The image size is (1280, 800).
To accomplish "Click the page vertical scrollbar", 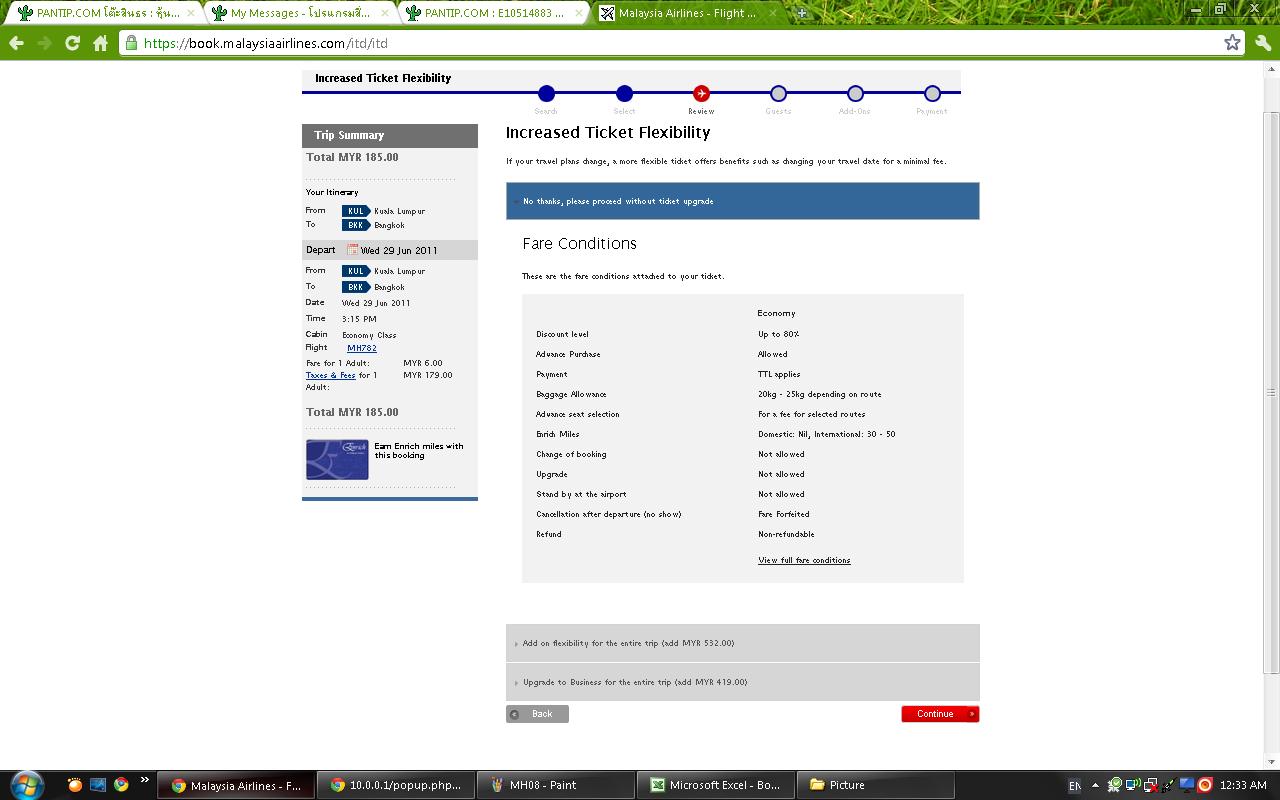I will tap(1272, 392).
